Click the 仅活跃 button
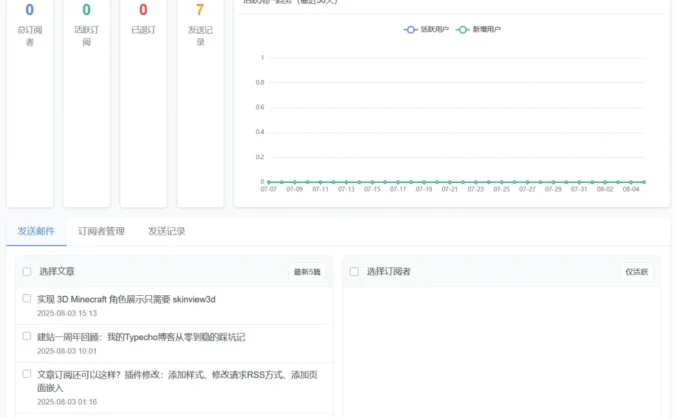This screenshot has height=418, width=676. (636, 272)
